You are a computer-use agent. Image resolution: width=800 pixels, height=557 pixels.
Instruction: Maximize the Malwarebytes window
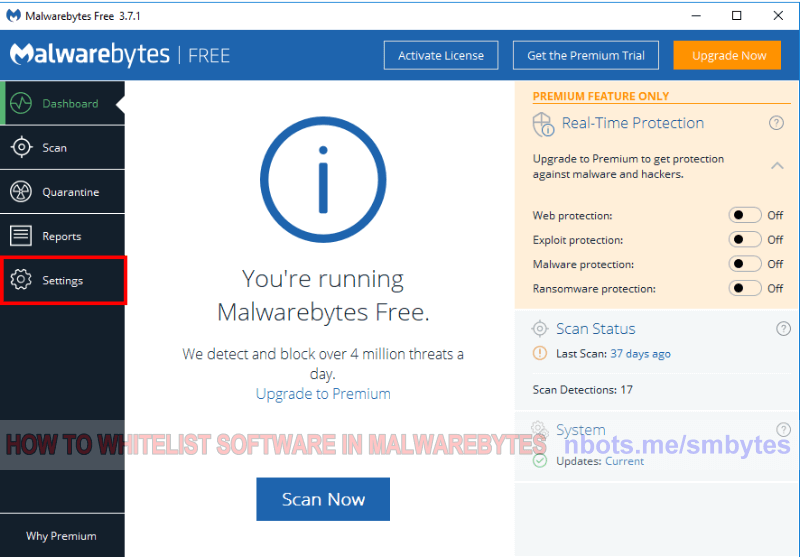pyautogui.click(x=736, y=16)
